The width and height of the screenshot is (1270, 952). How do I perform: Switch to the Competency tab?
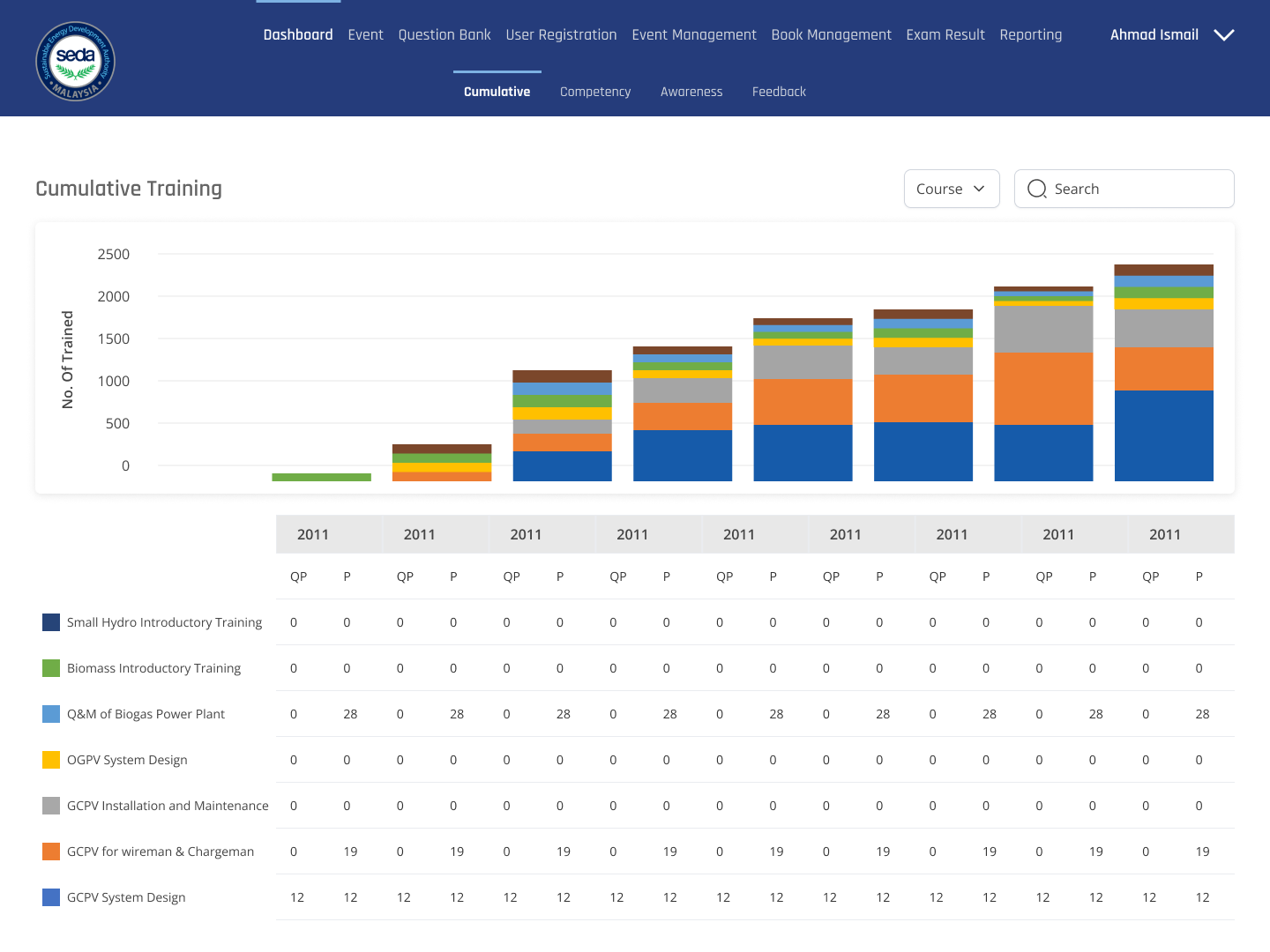click(595, 92)
